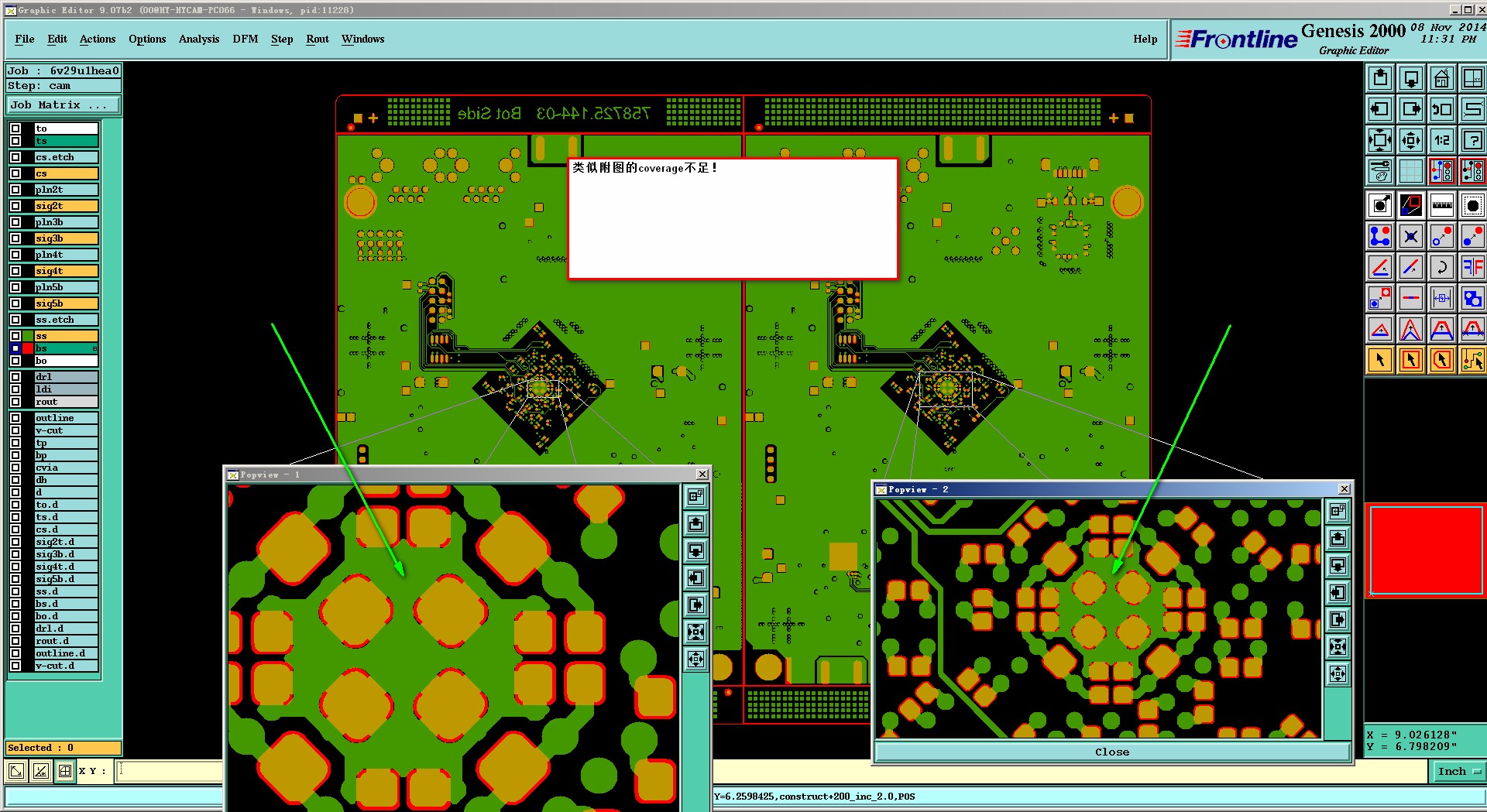Select layer v-cut.d in layer list
The height and width of the screenshot is (812, 1487).
[67, 666]
